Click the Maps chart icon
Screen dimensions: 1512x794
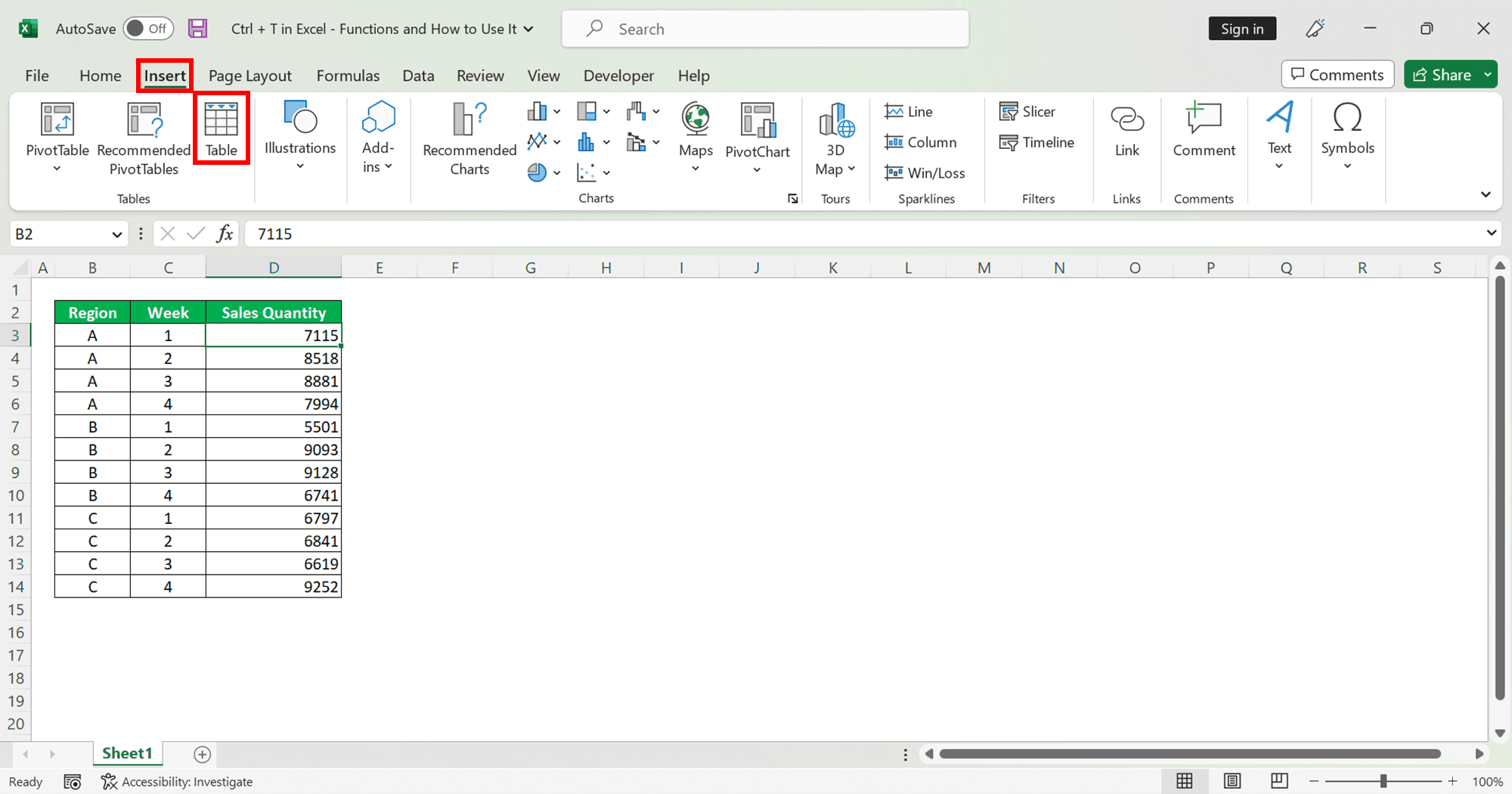(x=696, y=119)
